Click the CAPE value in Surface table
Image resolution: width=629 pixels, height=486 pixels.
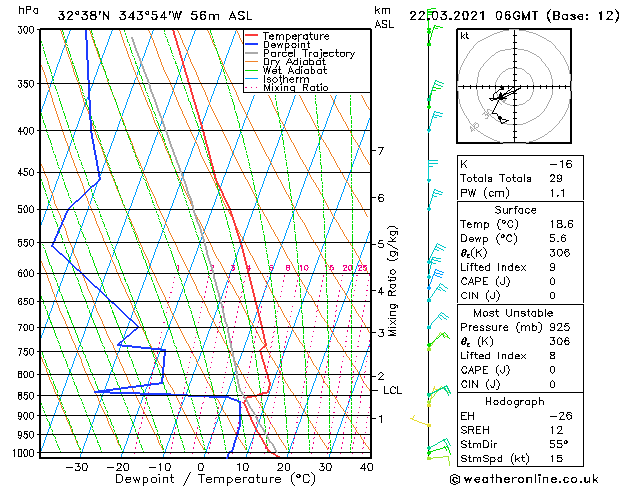pos(552,281)
